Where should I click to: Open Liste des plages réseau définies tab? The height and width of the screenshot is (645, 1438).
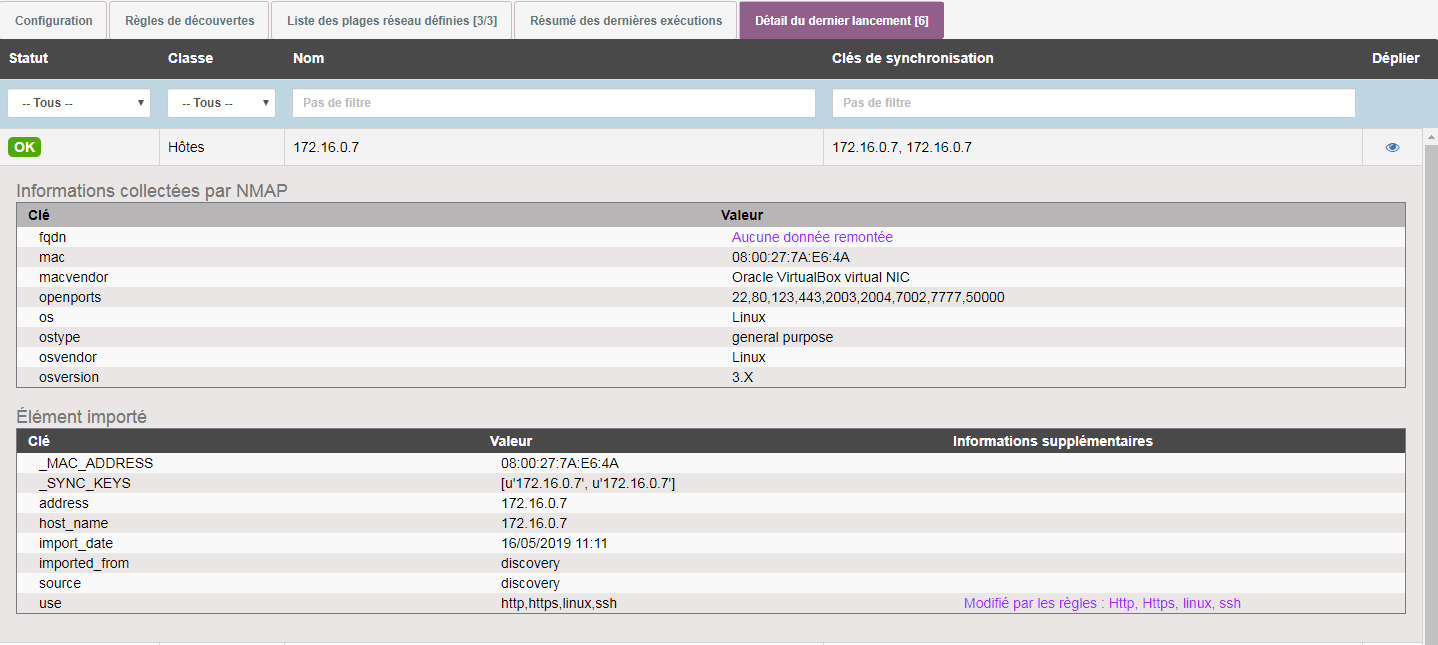(x=391, y=20)
